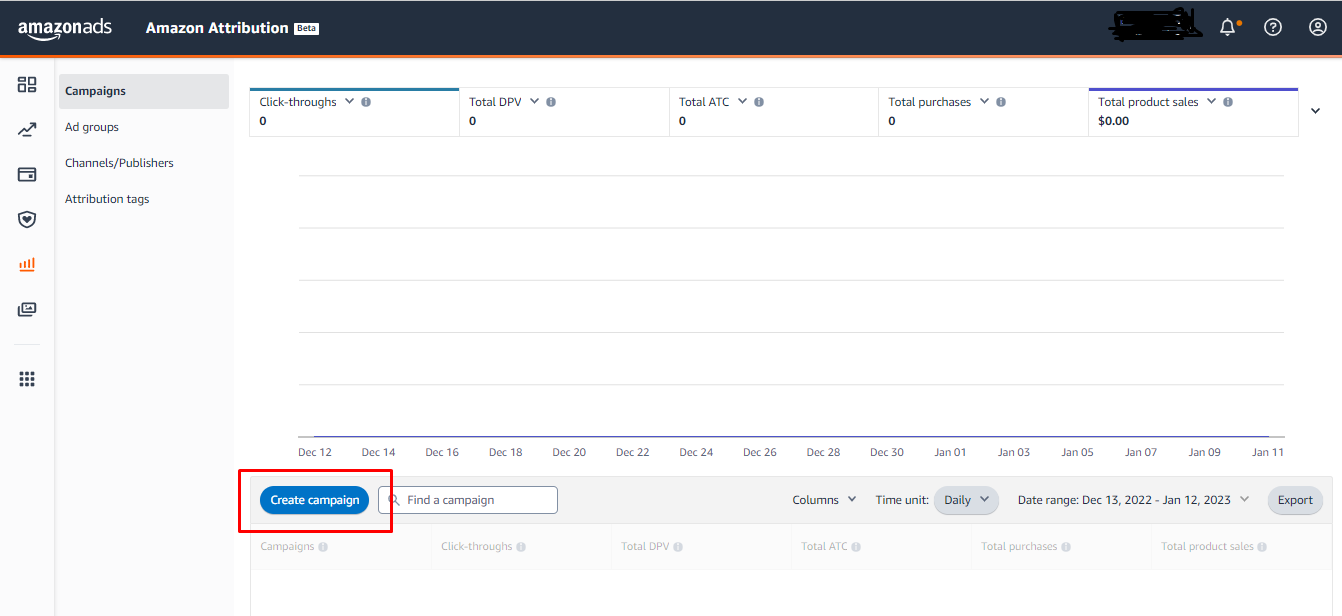Click info icon next to Total product sales card

[x=1228, y=102]
